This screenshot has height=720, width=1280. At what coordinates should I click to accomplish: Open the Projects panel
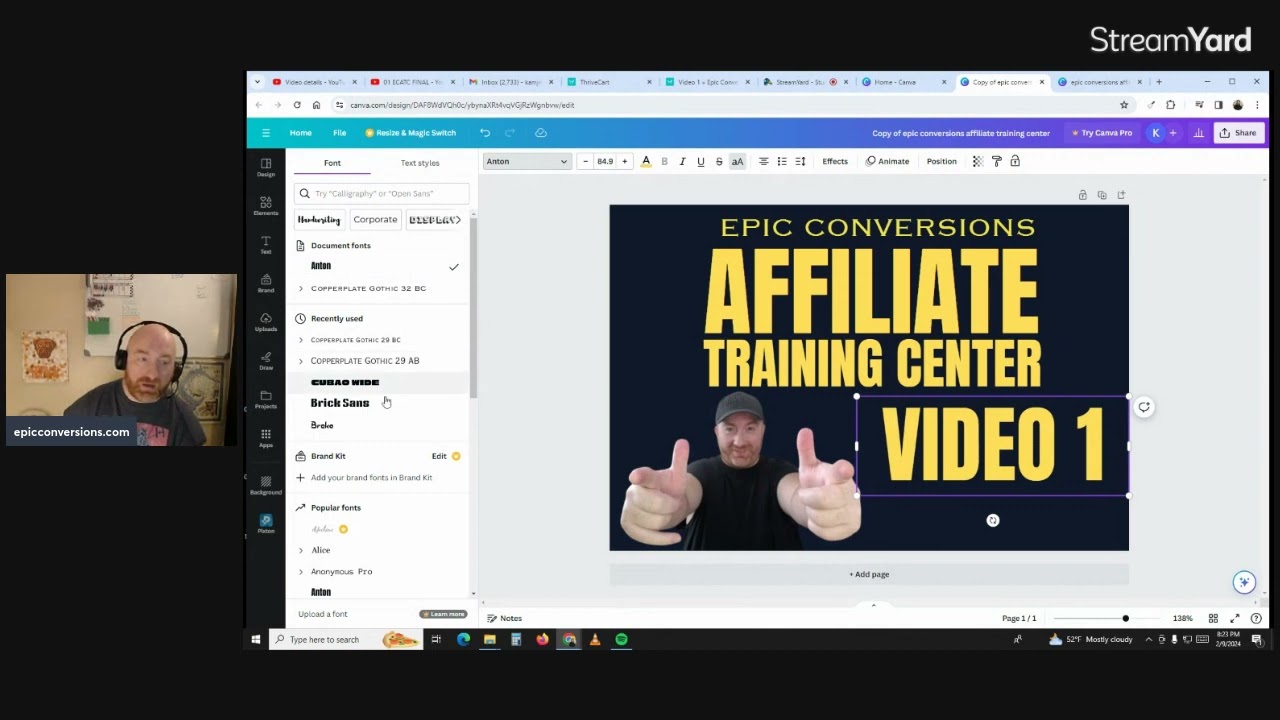(x=265, y=399)
